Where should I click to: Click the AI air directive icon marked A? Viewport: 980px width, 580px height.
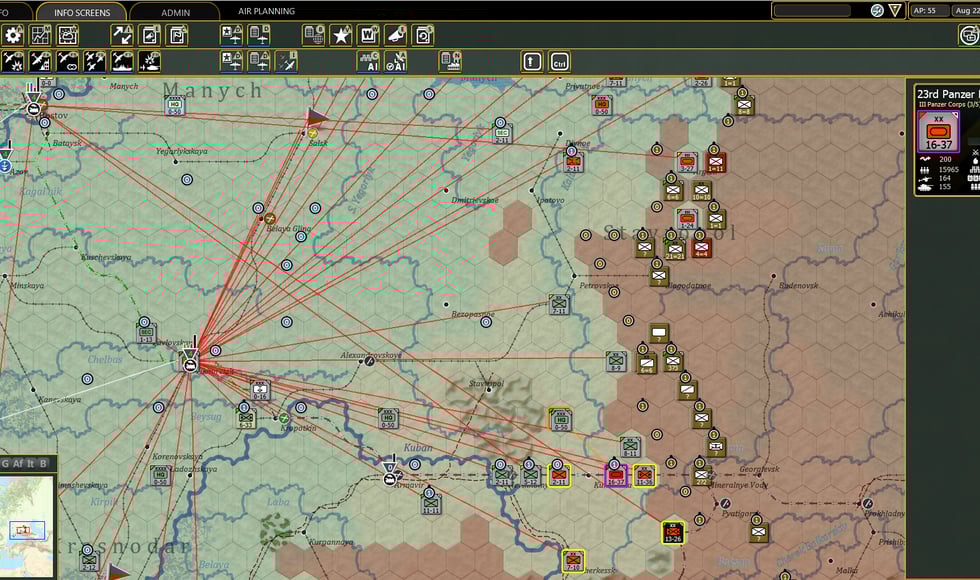tap(396, 62)
